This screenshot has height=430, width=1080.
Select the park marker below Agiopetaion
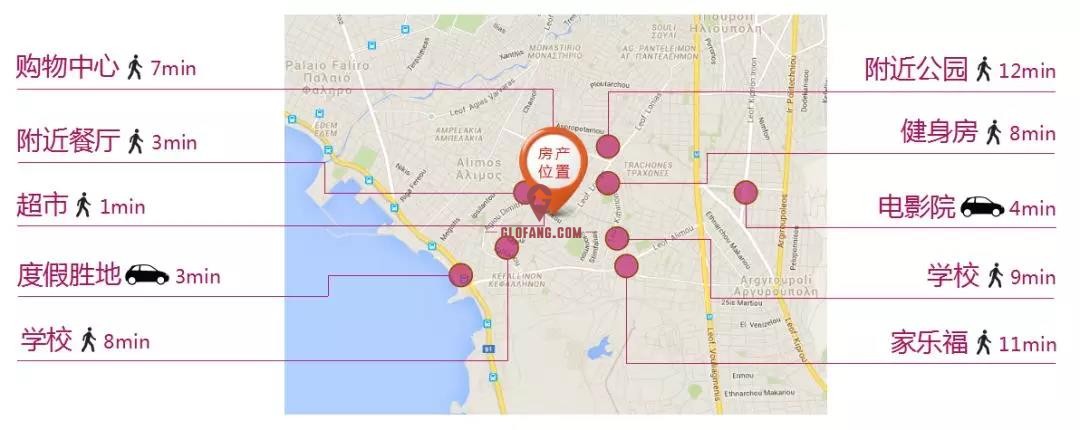pos(608,146)
